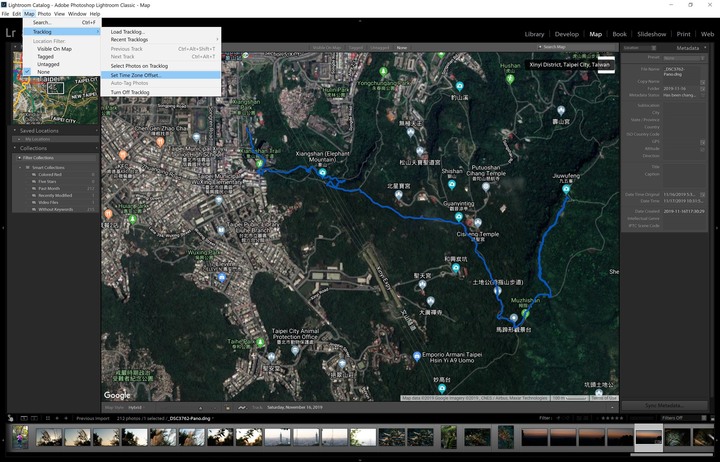720x462 pixels.
Task: Select None location filter with checkmark
Action: [62, 72]
